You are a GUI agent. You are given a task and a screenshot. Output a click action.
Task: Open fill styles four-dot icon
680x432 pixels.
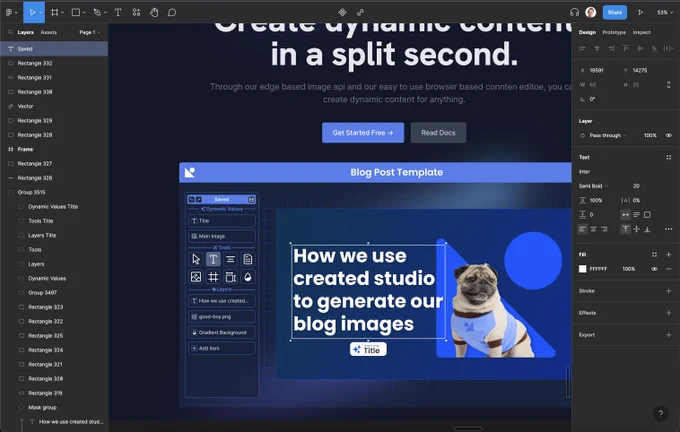(654, 255)
